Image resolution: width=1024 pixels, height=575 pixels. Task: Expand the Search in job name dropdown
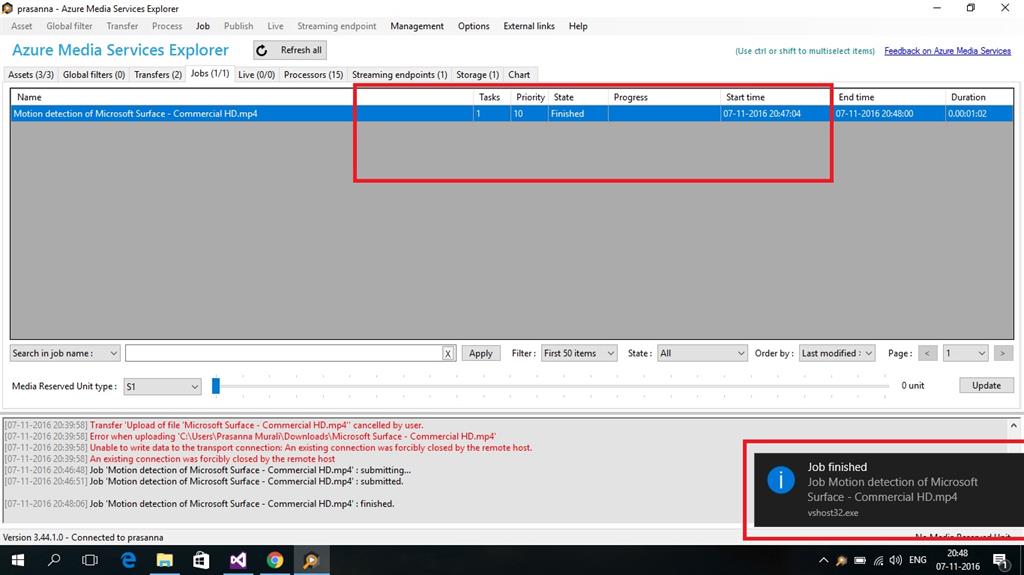pos(65,353)
